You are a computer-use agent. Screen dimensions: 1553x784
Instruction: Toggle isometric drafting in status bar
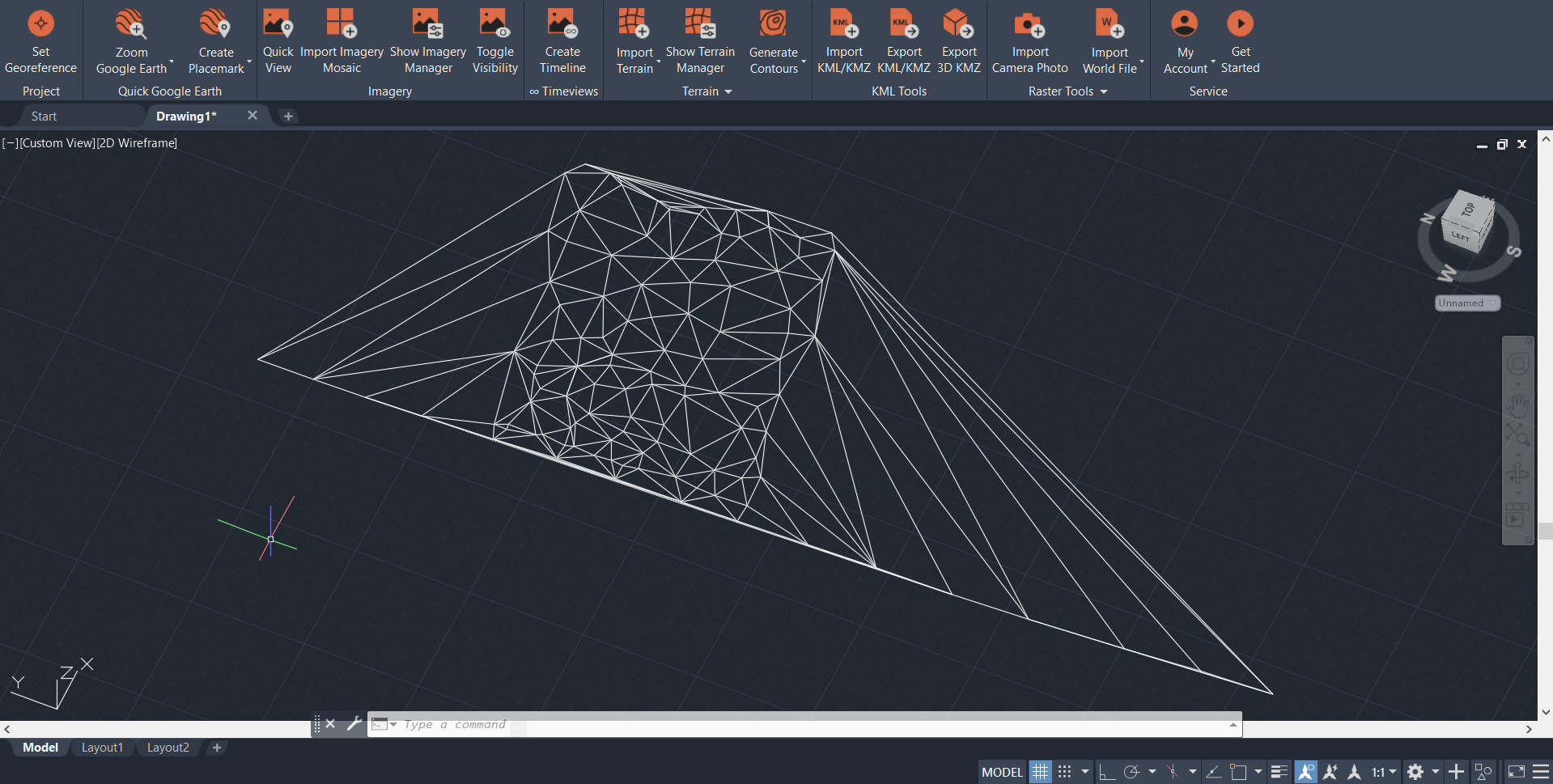click(x=1172, y=772)
